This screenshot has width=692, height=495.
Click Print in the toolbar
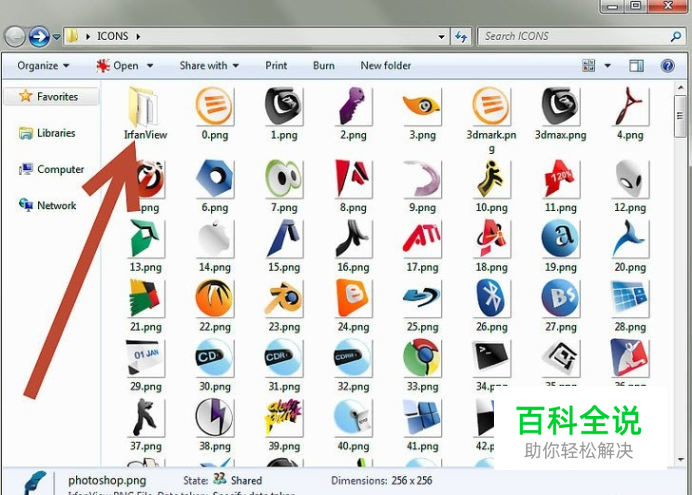[x=276, y=66]
